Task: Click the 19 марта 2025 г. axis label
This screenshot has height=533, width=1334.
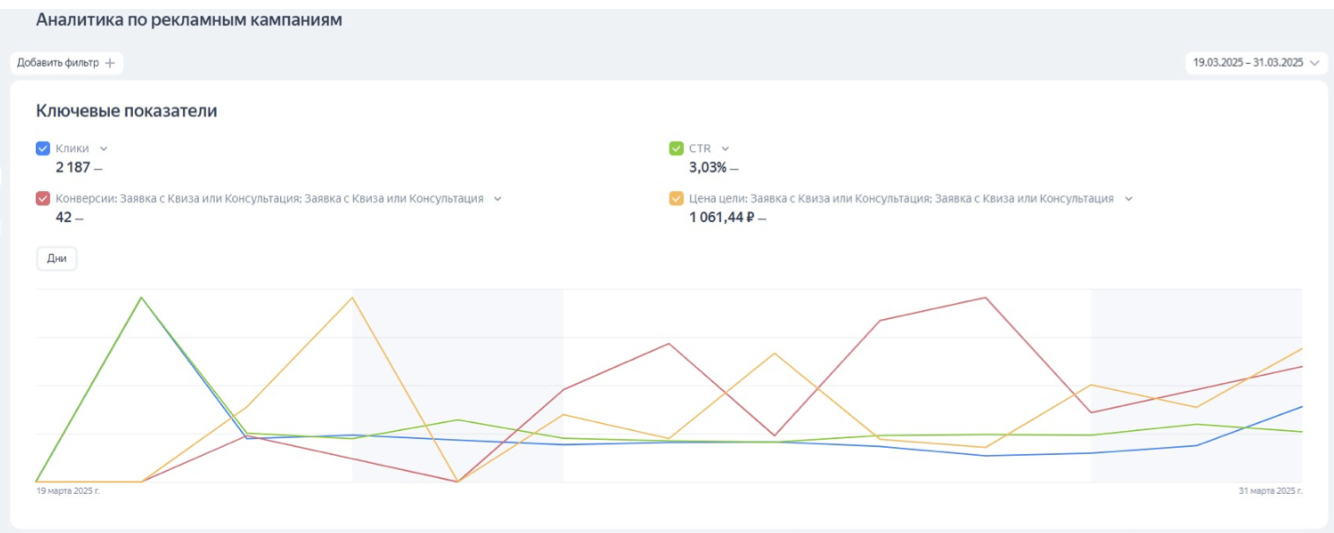Action: 67,491
